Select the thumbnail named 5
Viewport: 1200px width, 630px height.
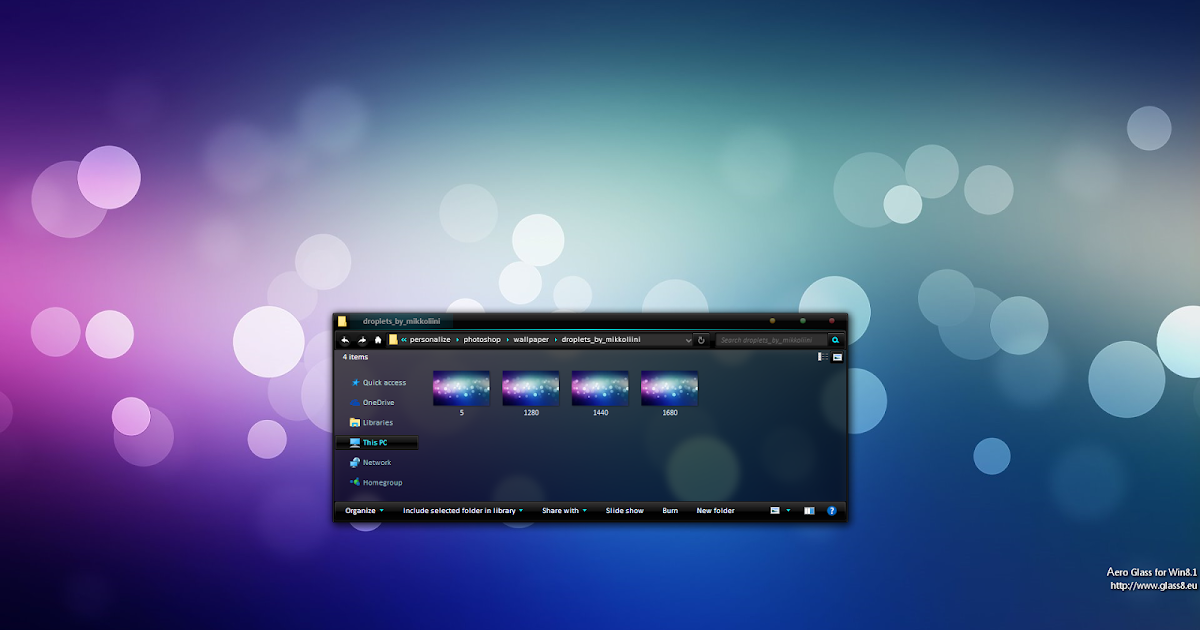pyautogui.click(x=461, y=393)
